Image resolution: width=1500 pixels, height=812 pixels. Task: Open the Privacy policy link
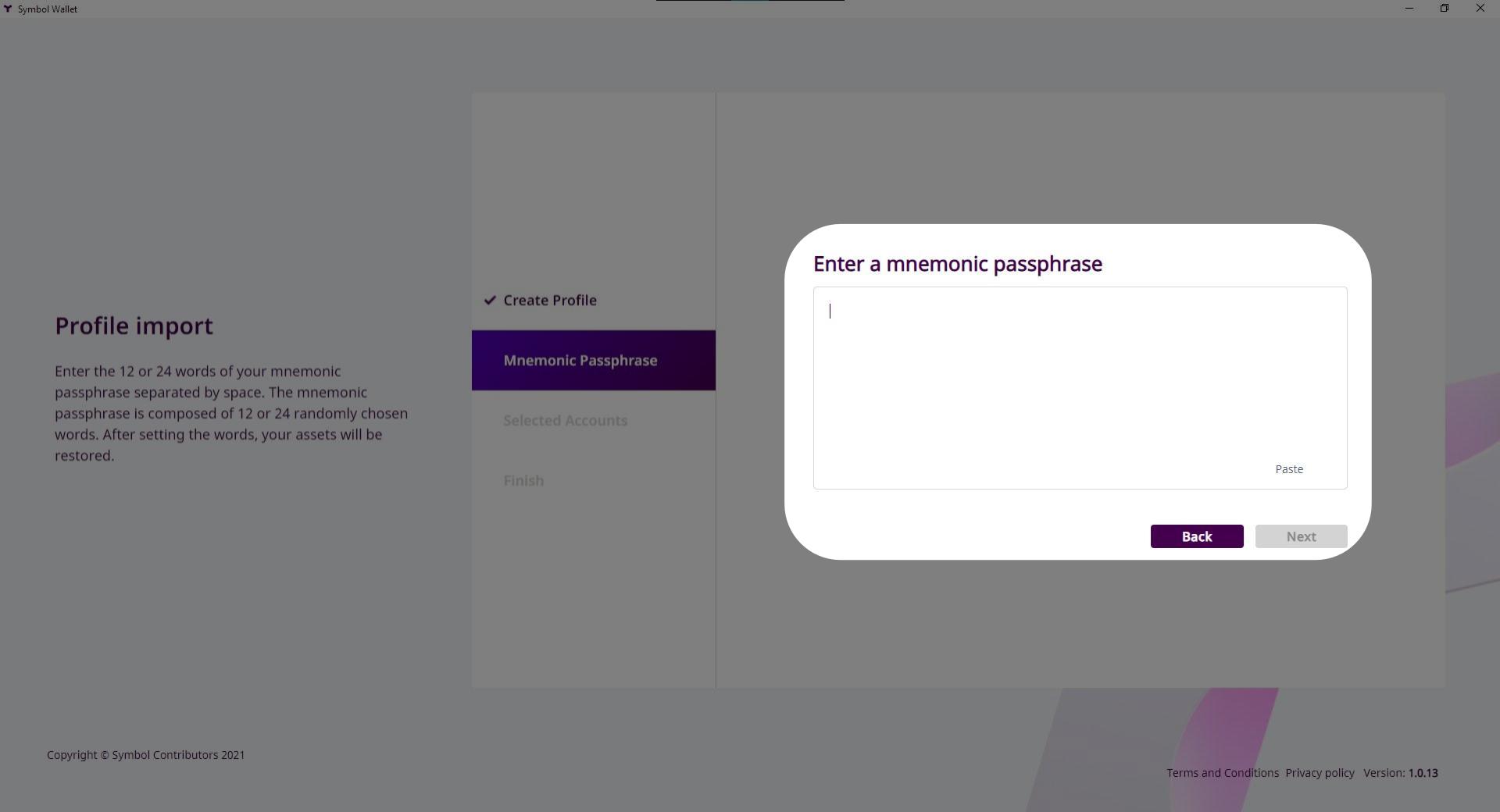(x=1320, y=773)
